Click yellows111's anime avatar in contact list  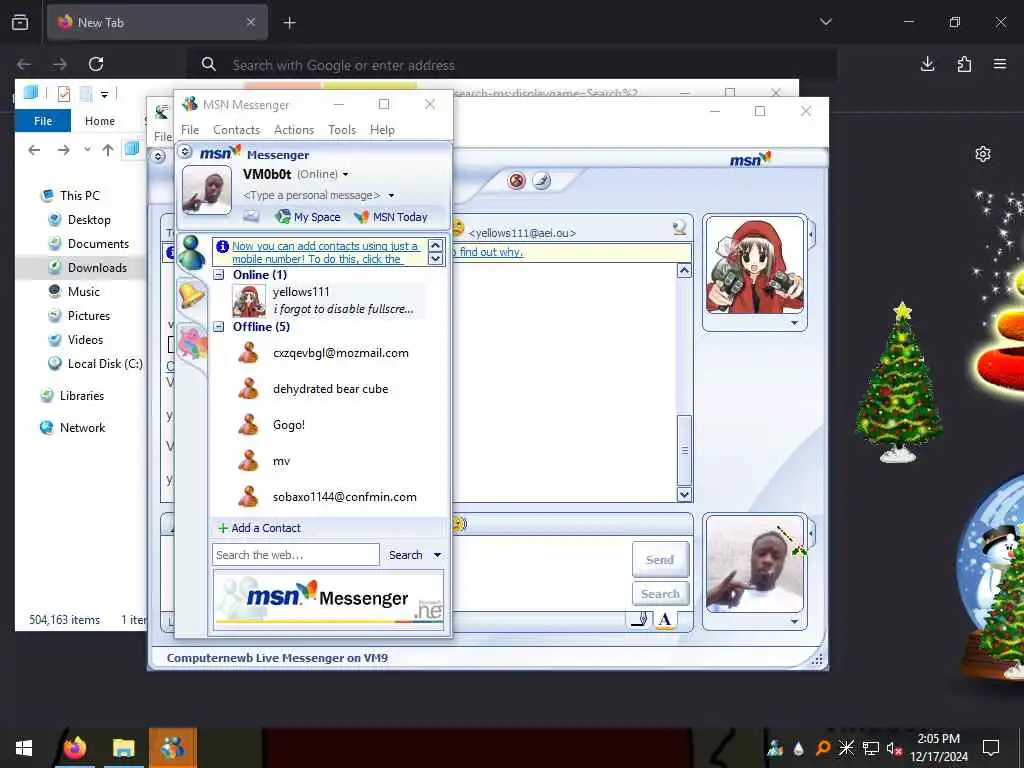tap(248, 300)
